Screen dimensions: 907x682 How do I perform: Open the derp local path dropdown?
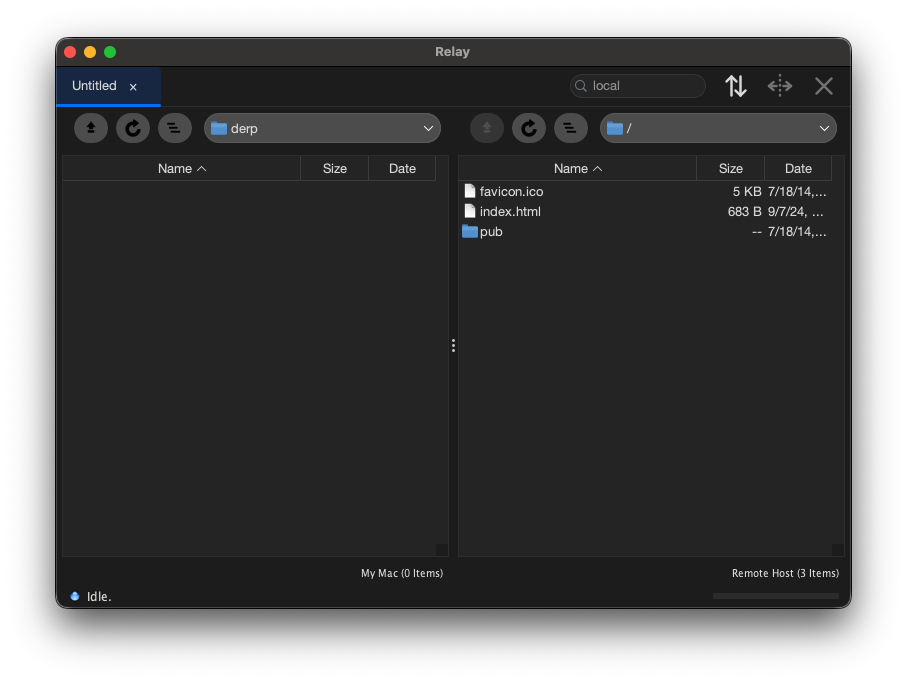(x=322, y=128)
